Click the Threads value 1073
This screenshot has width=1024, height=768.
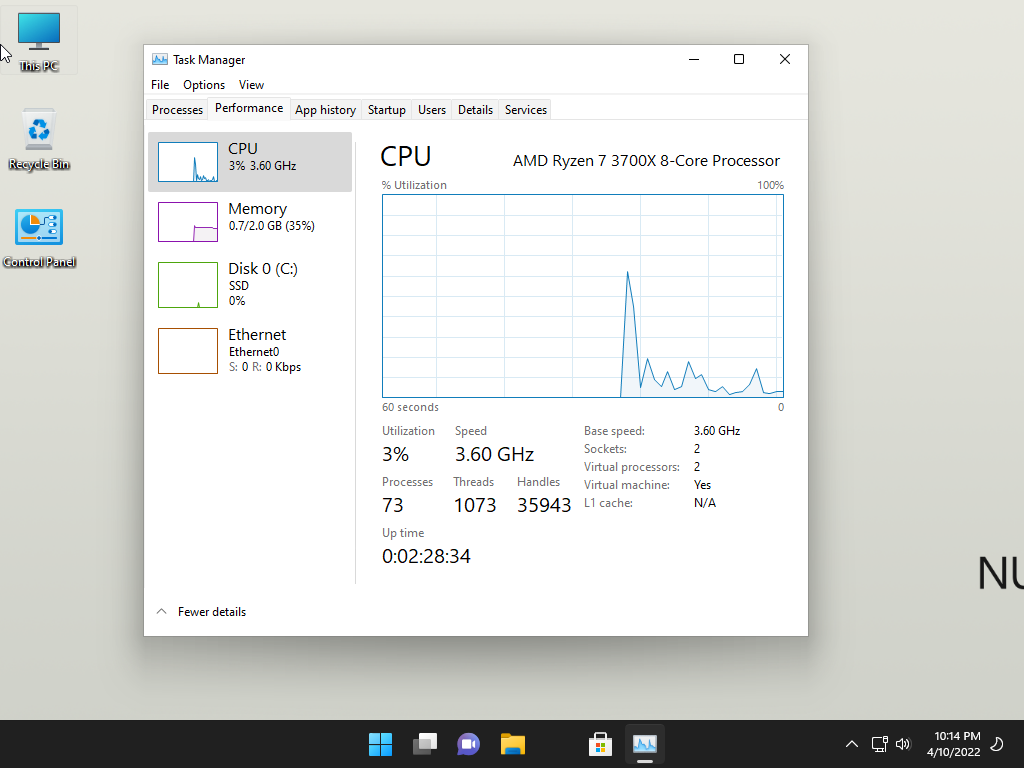pos(475,505)
